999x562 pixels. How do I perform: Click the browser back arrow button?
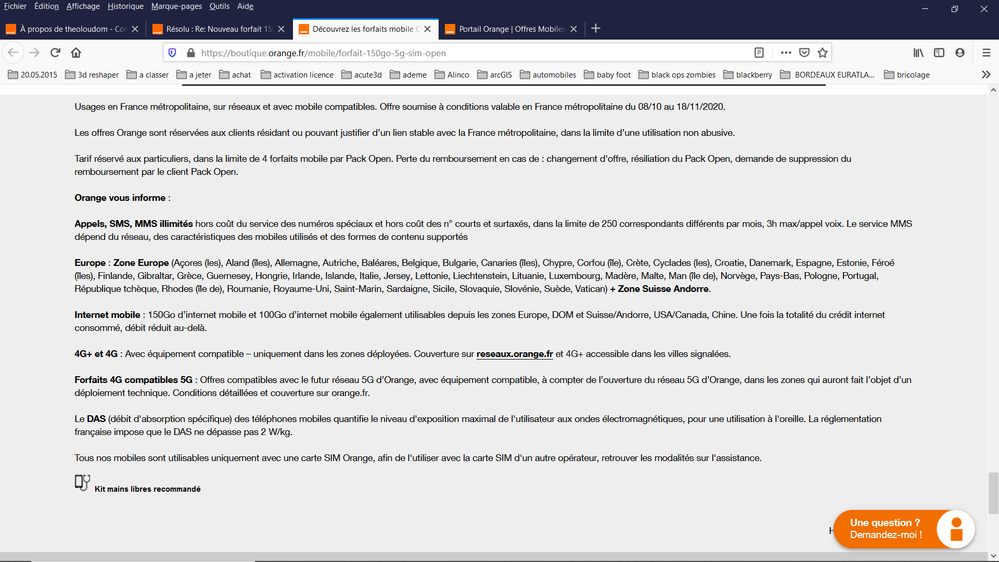pyautogui.click(x=14, y=53)
